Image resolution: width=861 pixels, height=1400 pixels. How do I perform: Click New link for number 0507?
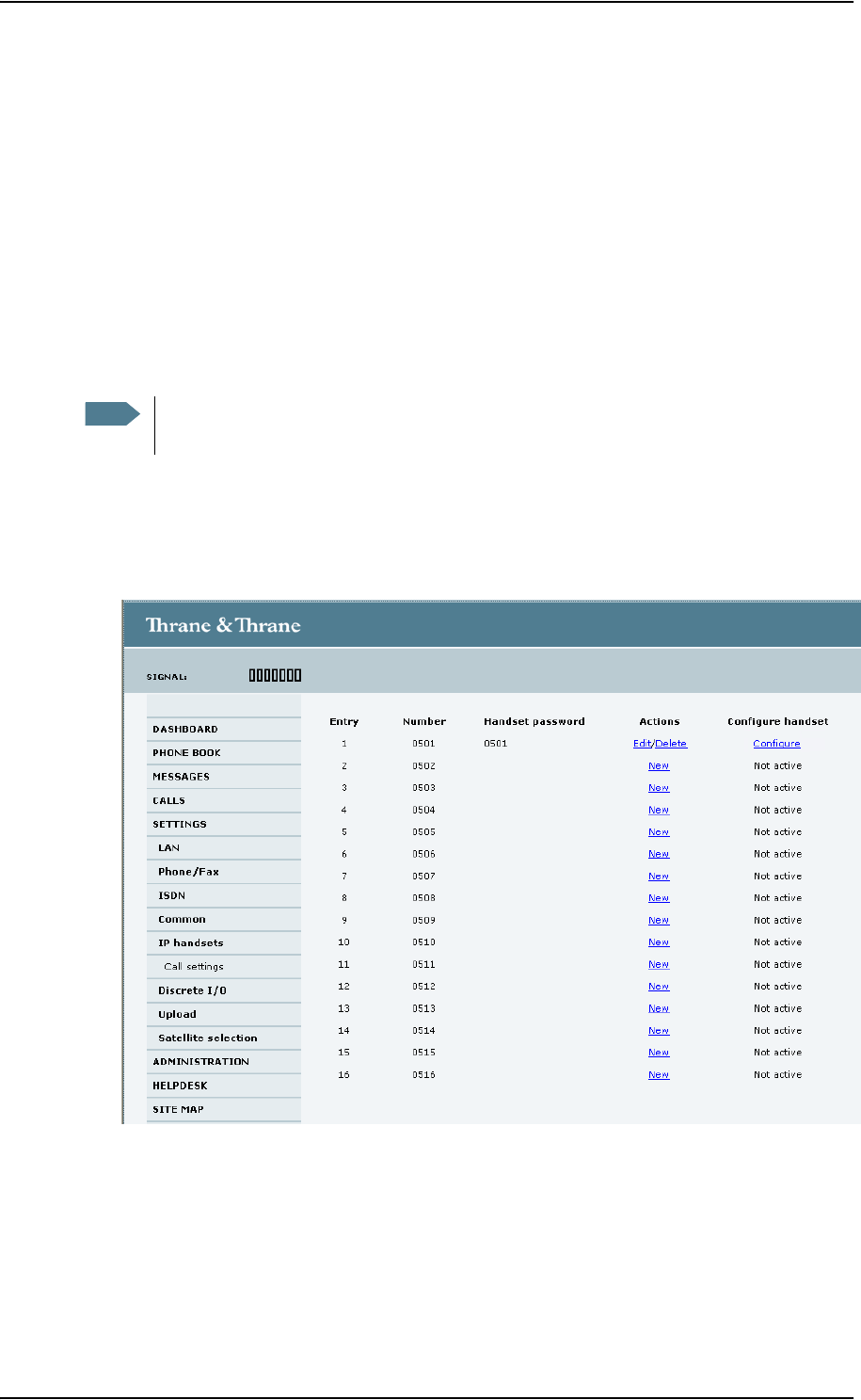(x=659, y=877)
